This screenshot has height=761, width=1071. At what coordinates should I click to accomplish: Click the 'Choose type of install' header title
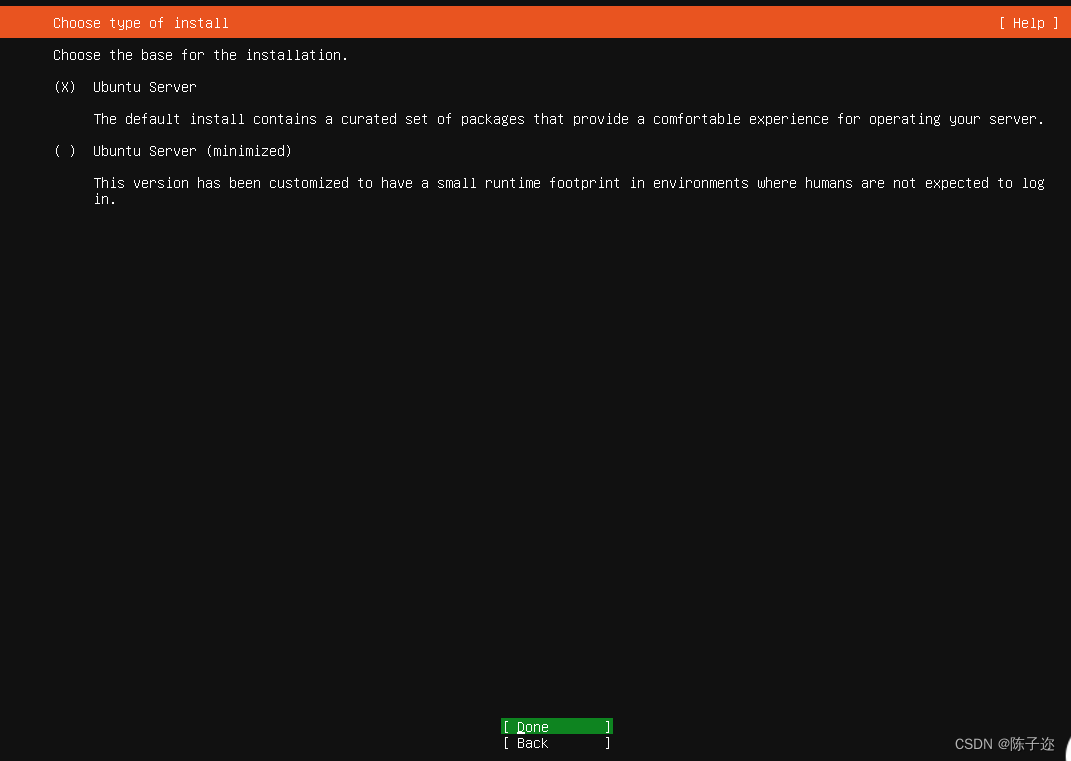141,23
